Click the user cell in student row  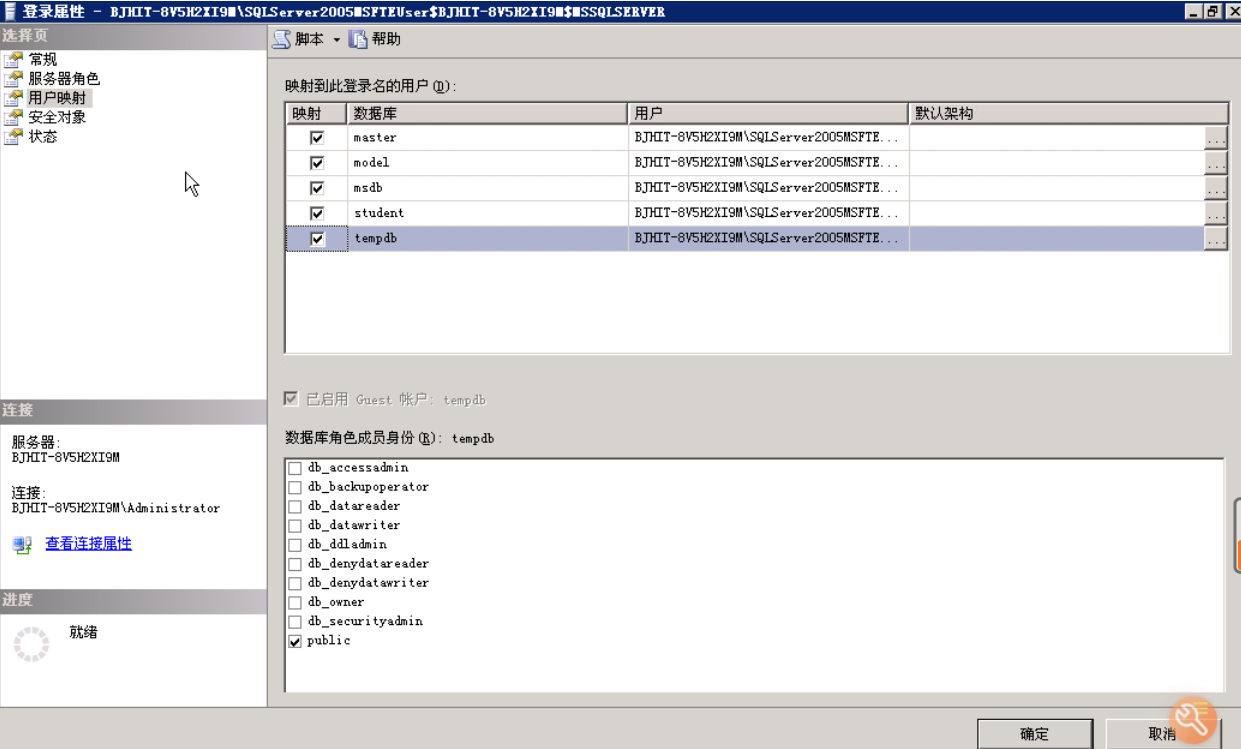click(x=768, y=213)
